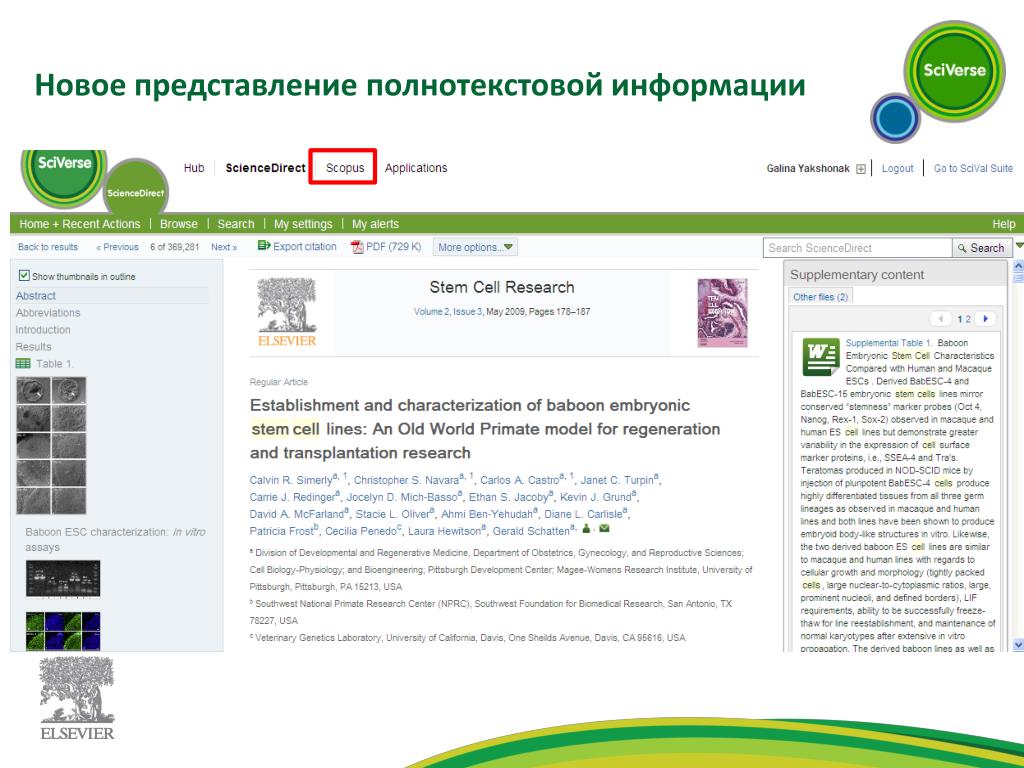
Task: Click Back to results link
Action: (48, 247)
